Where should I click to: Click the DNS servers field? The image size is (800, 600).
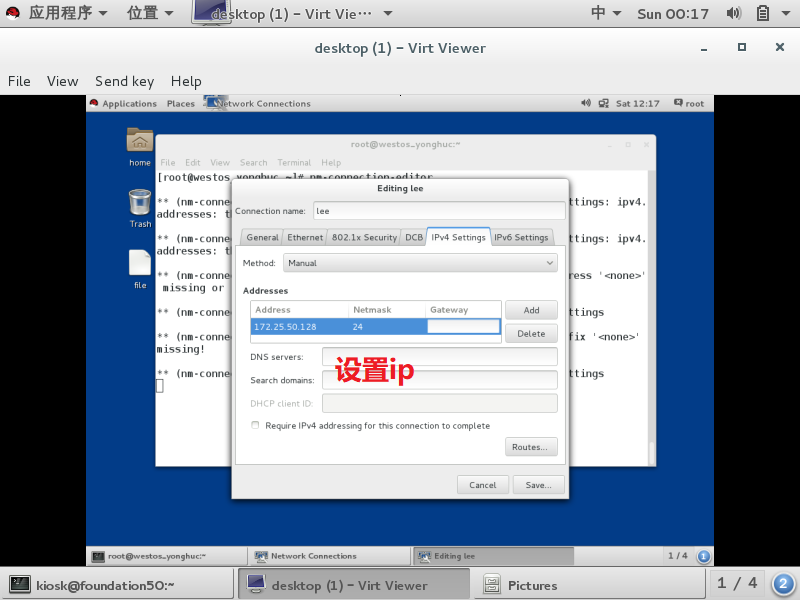pyautogui.click(x=440, y=357)
